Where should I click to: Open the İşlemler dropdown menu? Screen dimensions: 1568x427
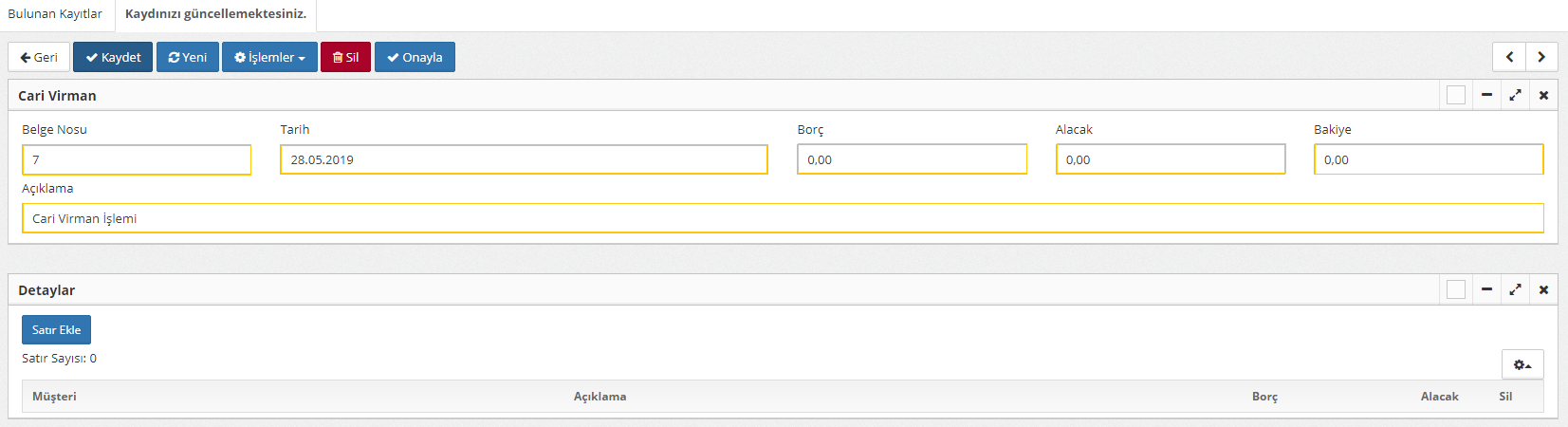[x=269, y=57]
